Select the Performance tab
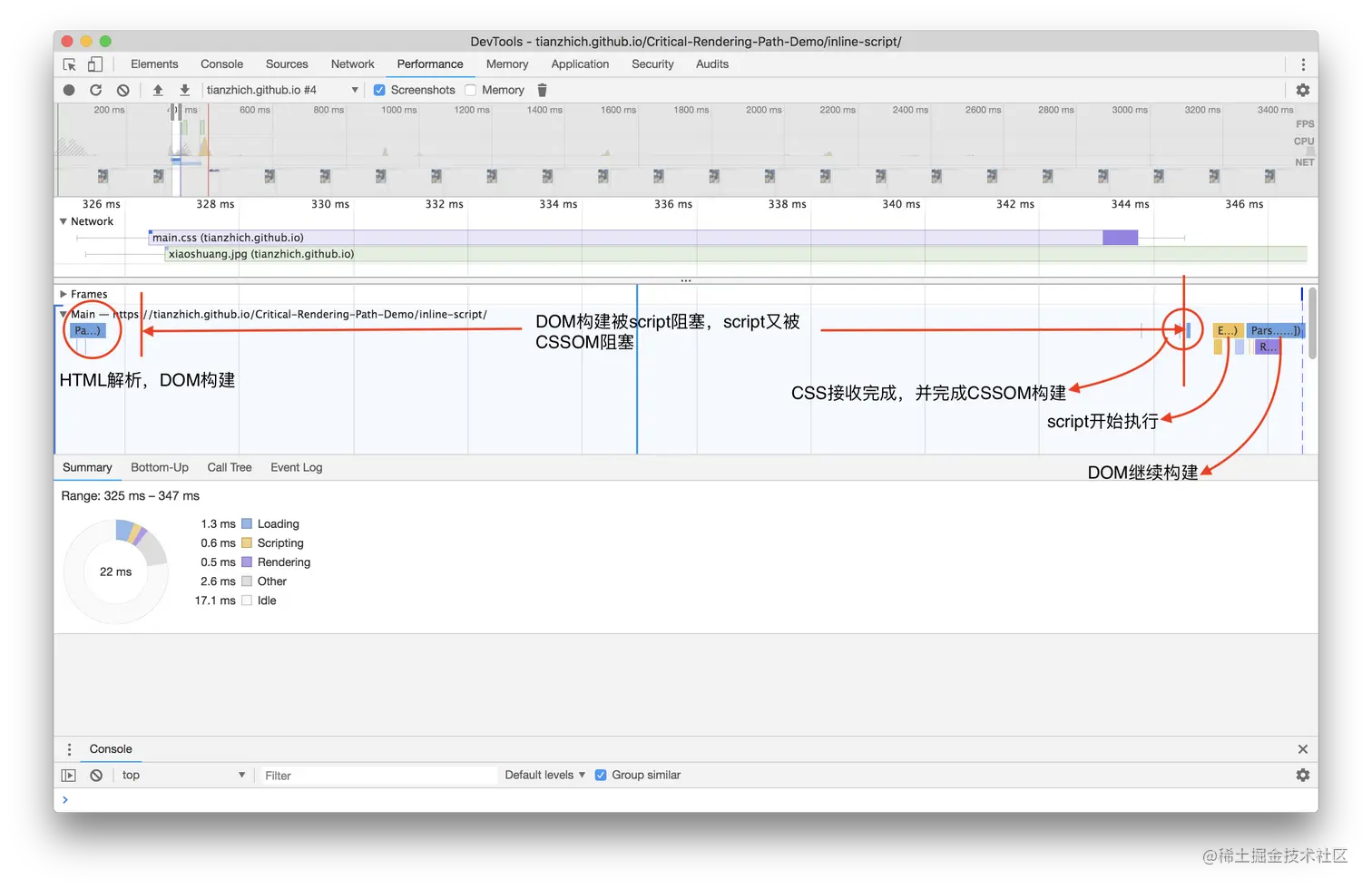Image resolution: width=1372 pixels, height=889 pixels. pyautogui.click(x=430, y=64)
